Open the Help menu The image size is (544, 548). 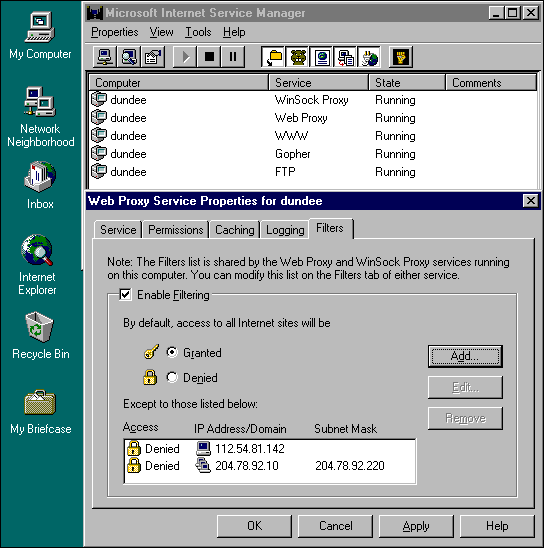(234, 32)
